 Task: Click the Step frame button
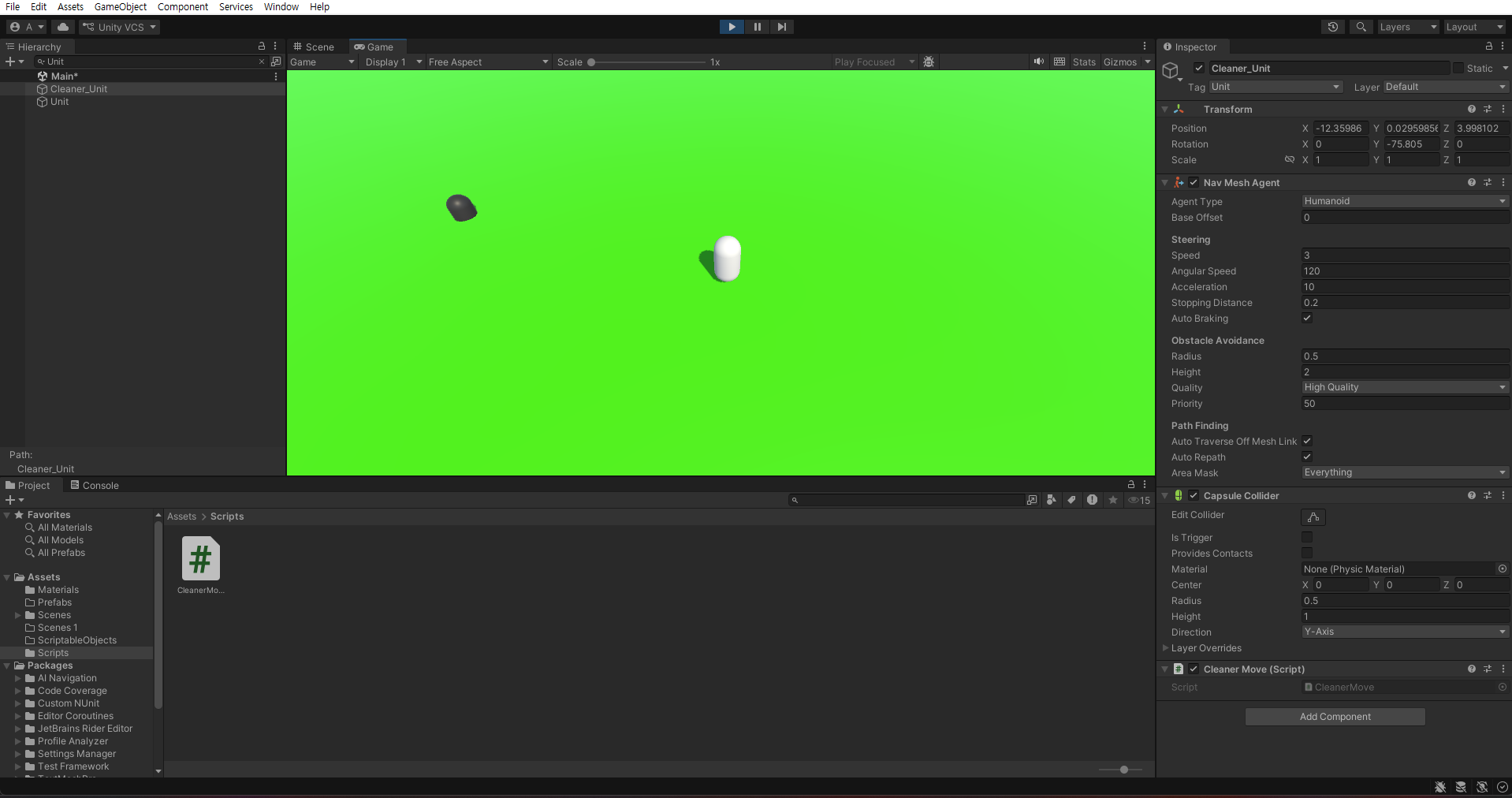point(781,27)
